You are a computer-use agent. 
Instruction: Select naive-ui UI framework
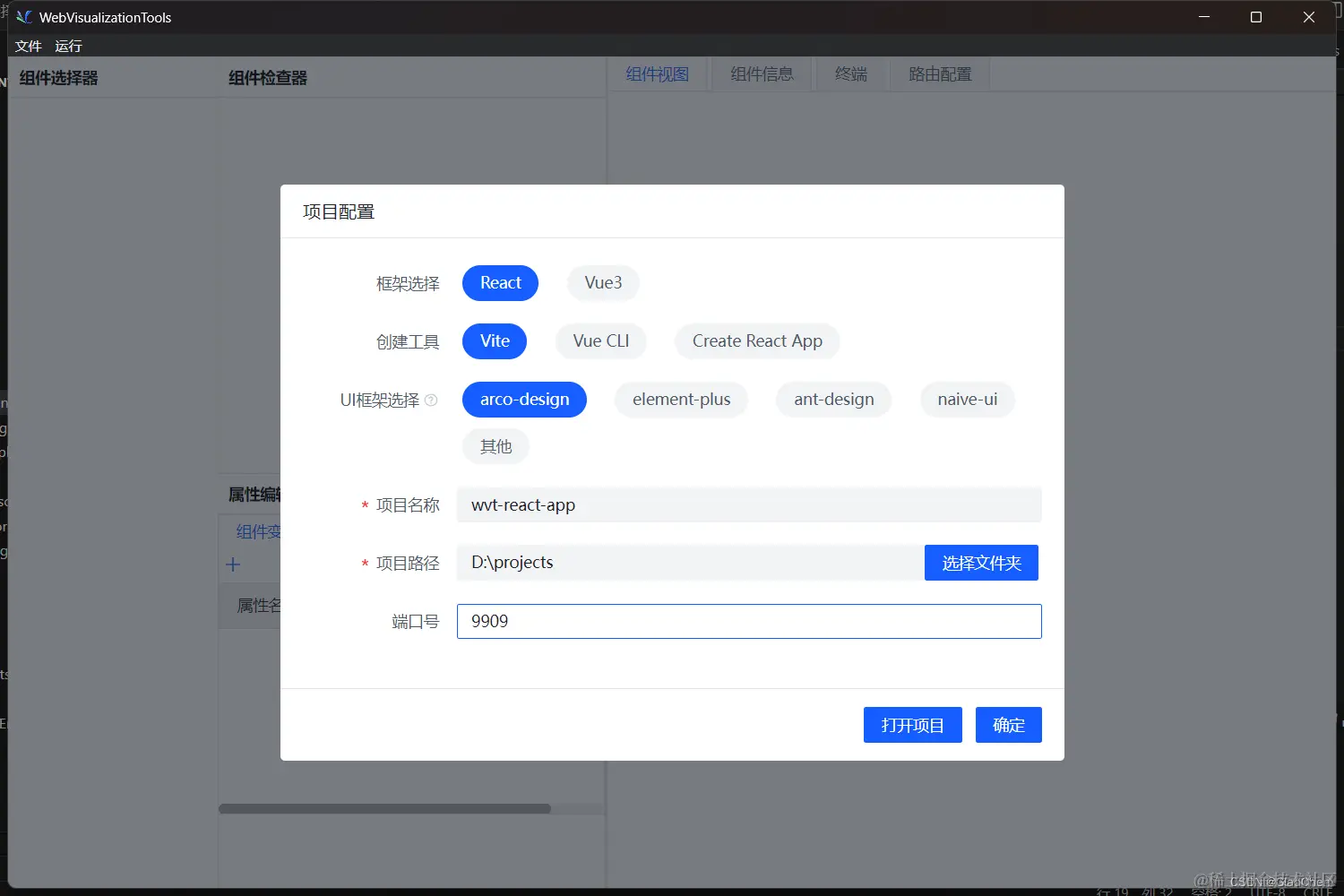coord(967,400)
